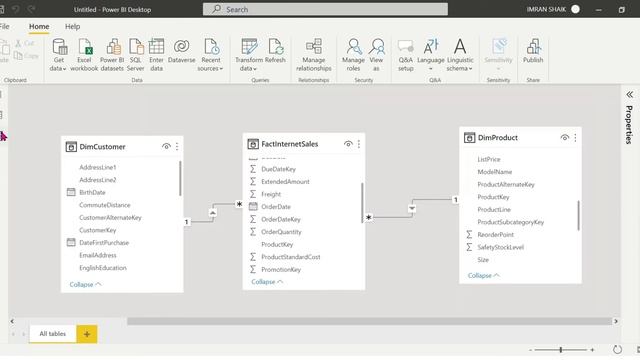The width and height of the screenshot is (640, 360).
Task: Select EmailAddress field in DimCustomer
Action: 98,255
